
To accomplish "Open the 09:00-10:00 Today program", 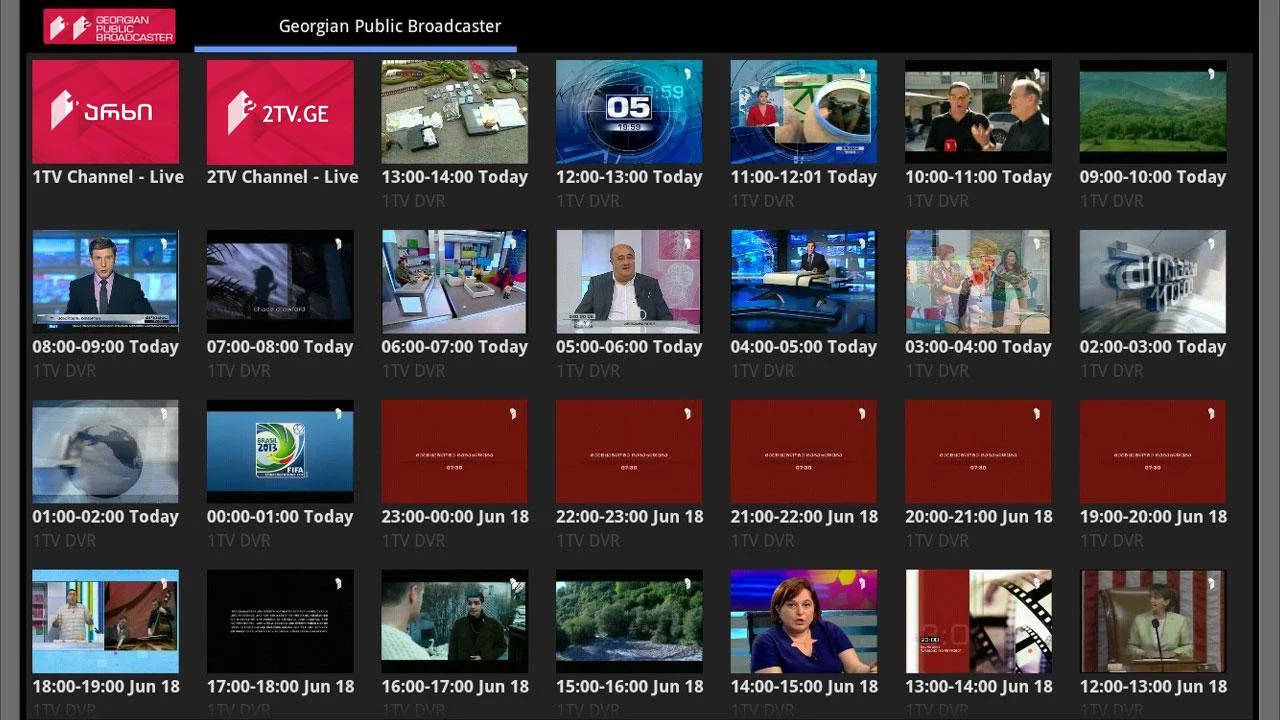I will point(1152,111).
